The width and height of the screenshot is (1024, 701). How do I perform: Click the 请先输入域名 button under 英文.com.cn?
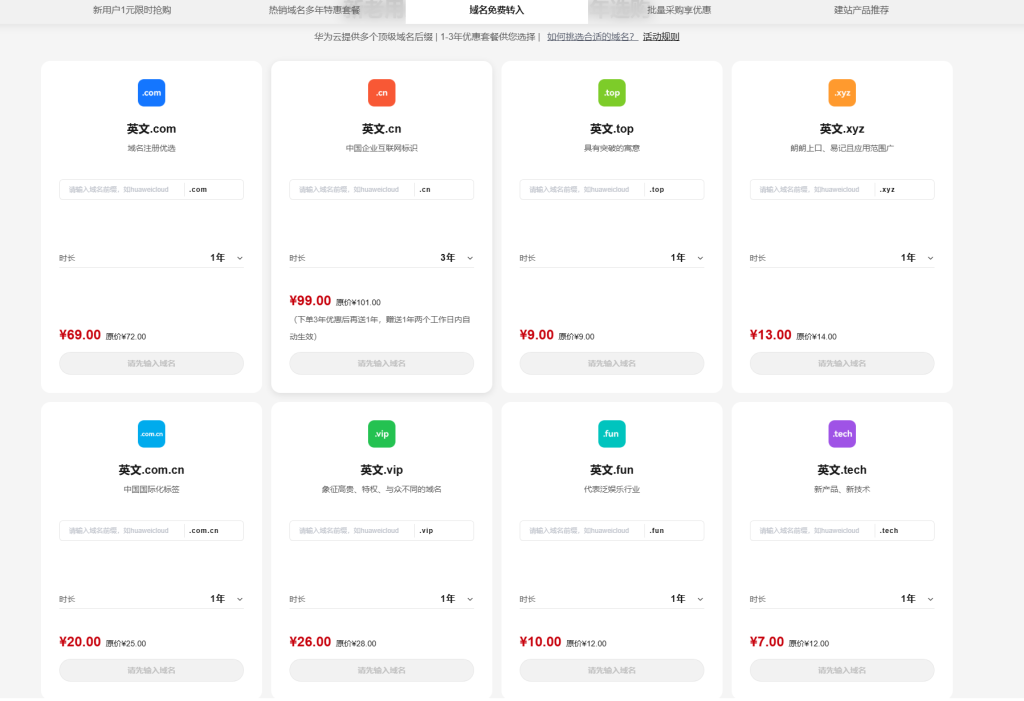pos(151,670)
